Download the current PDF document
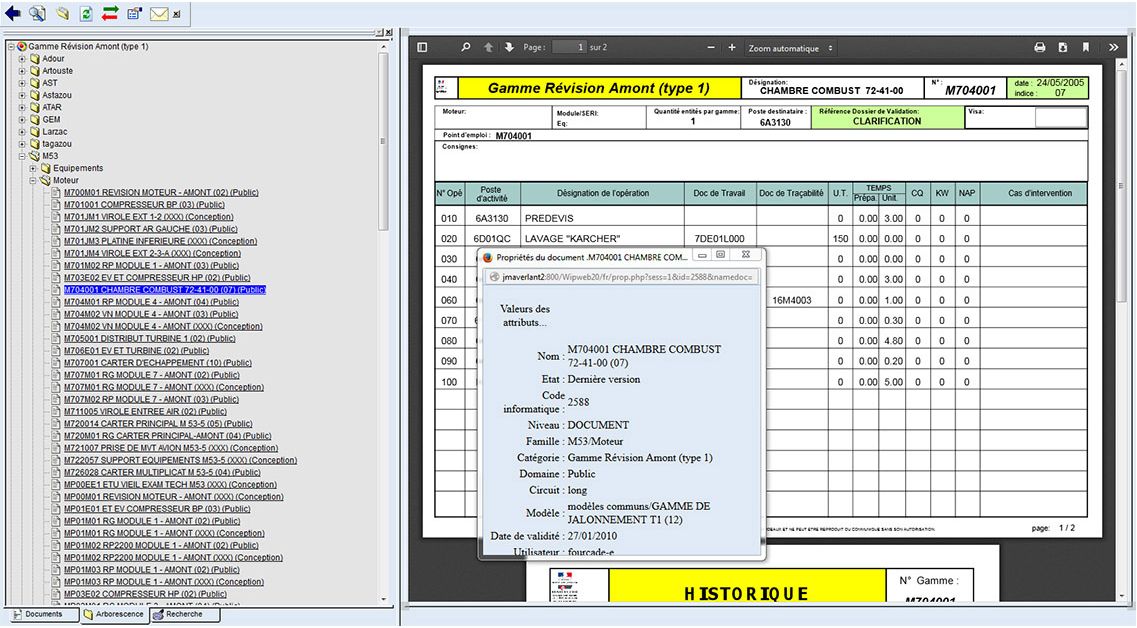This screenshot has height=628, width=1137. point(1063,47)
